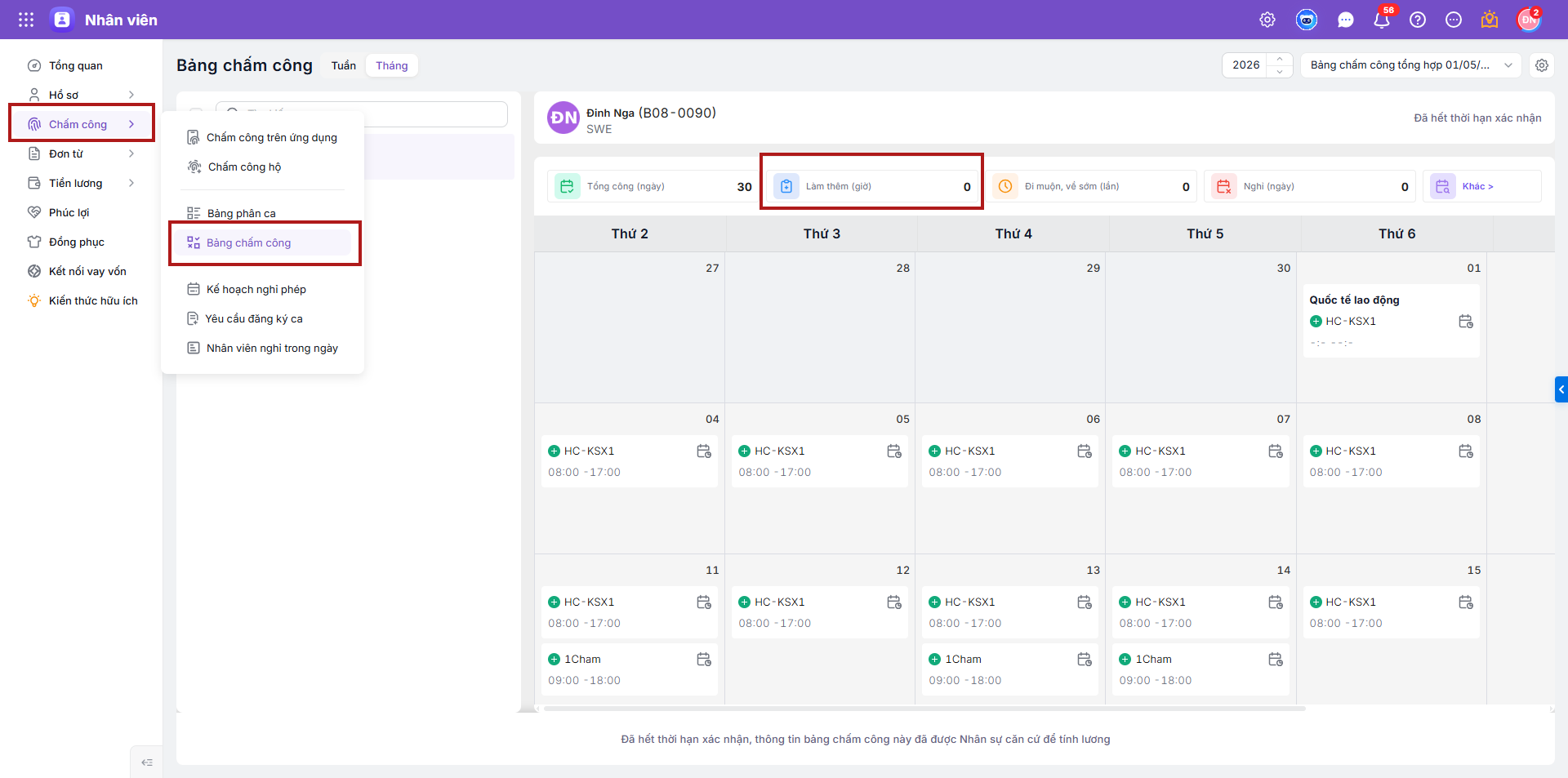Click shift icon on HC-KSX1 for day 07
1568x778 pixels.
click(1276, 451)
